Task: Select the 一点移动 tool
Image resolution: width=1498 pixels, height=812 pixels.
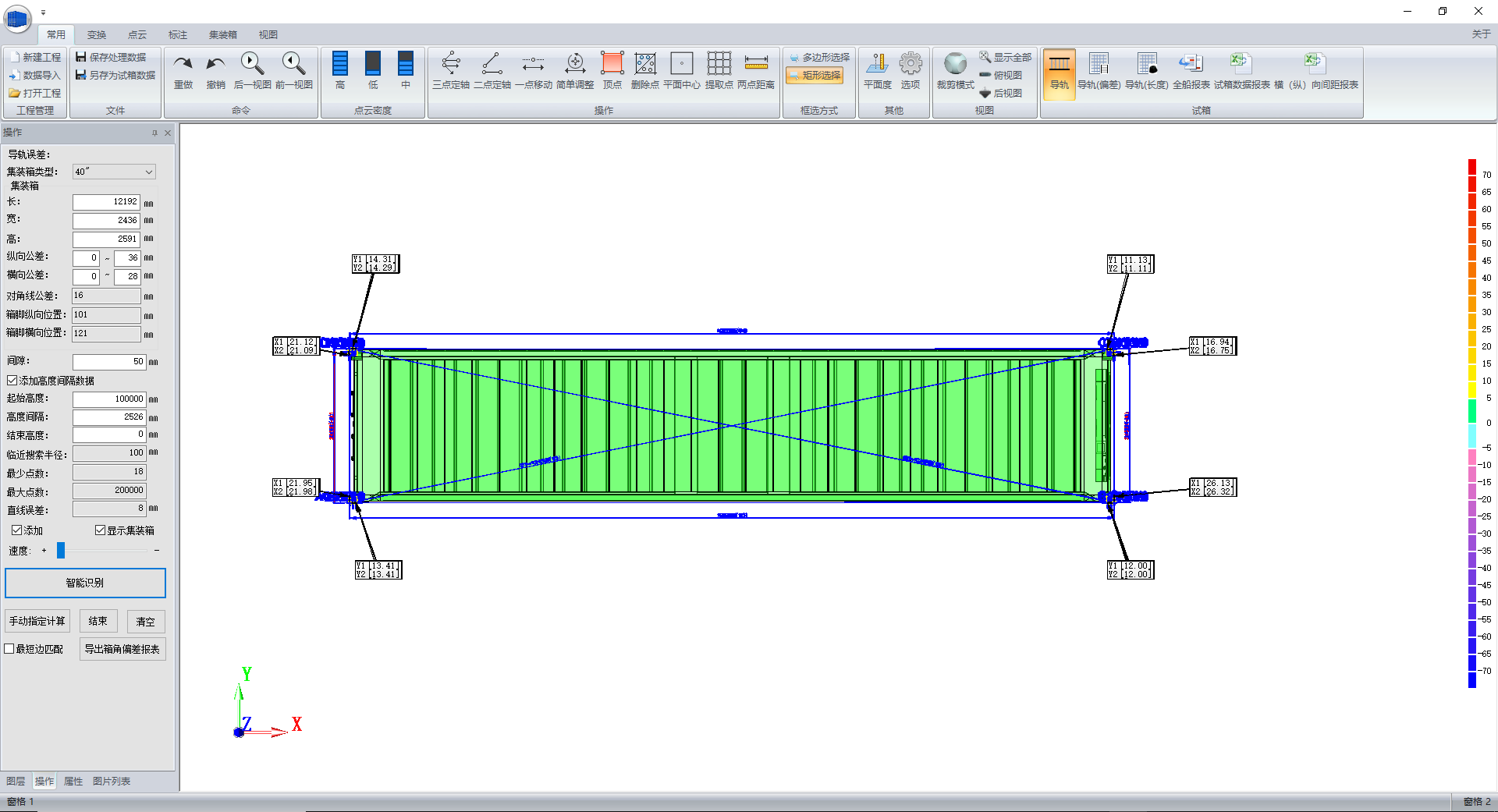Action: pos(534,71)
